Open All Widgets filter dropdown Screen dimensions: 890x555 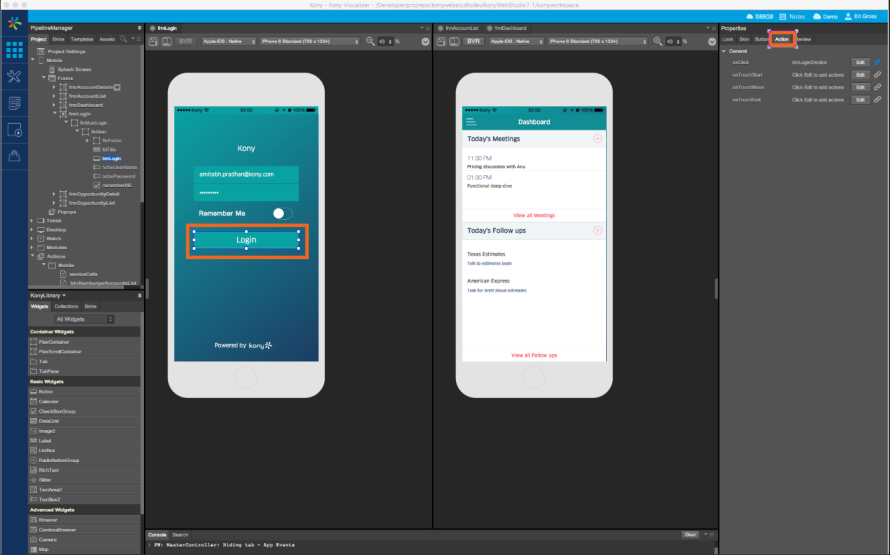84,319
